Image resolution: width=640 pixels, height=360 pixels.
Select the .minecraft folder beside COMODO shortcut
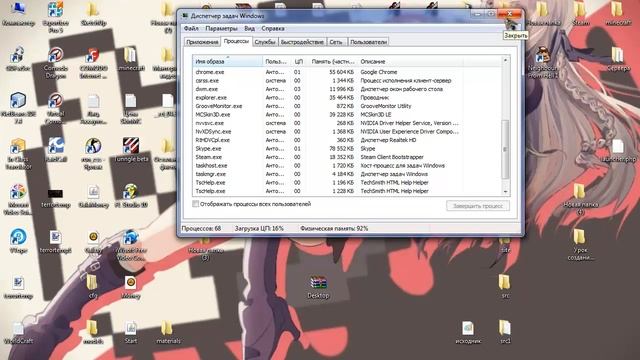(x=131, y=59)
